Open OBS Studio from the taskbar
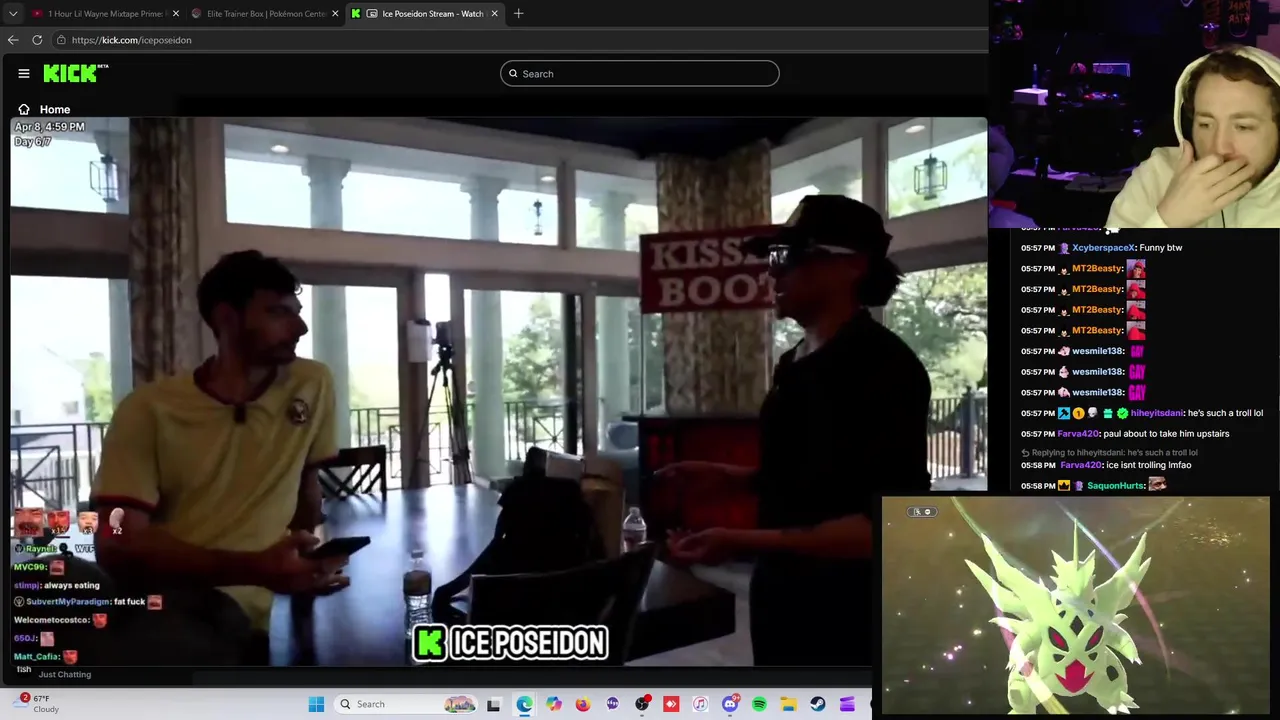 642,704
